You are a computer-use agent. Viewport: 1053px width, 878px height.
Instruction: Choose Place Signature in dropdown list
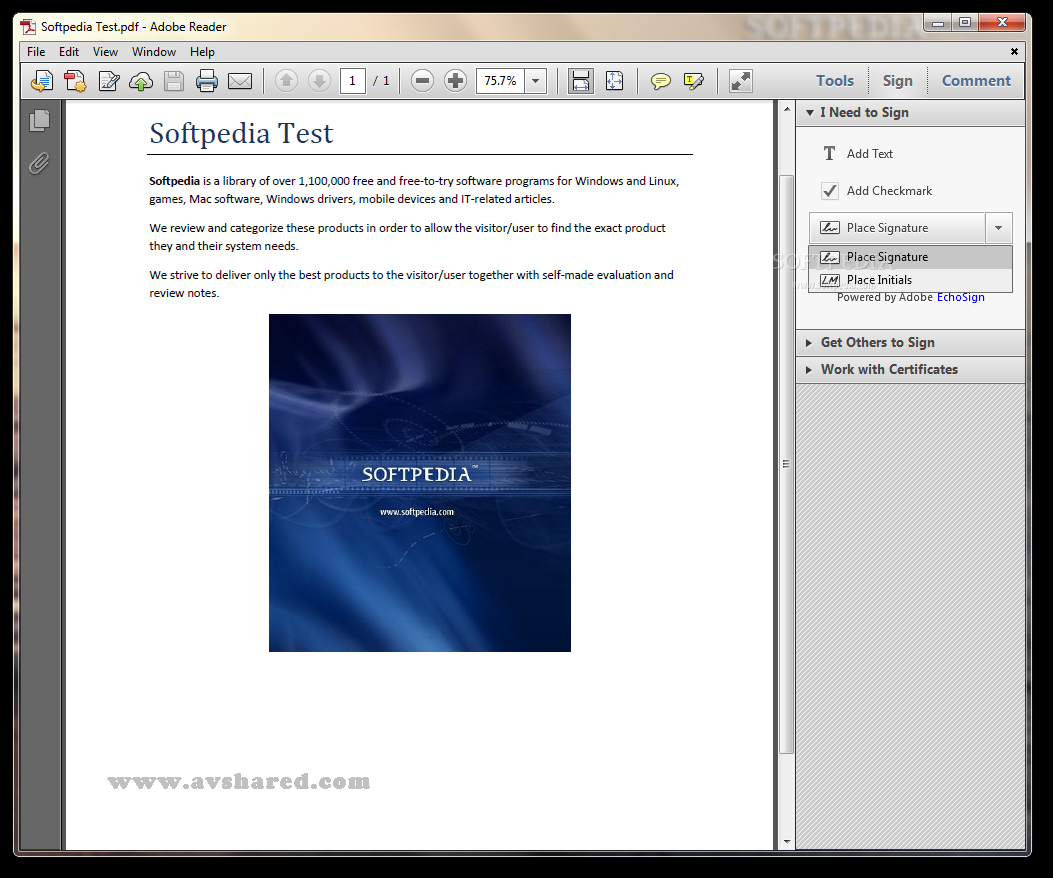910,257
